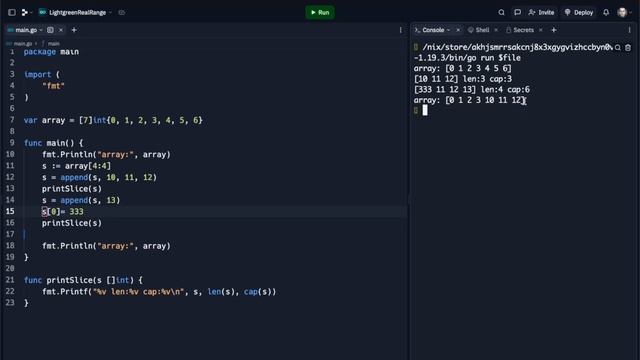The height and width of the screenshot is (360, 640).
Task: Click the layout icon in the main.go tab
Action: (x=50, y=30)
